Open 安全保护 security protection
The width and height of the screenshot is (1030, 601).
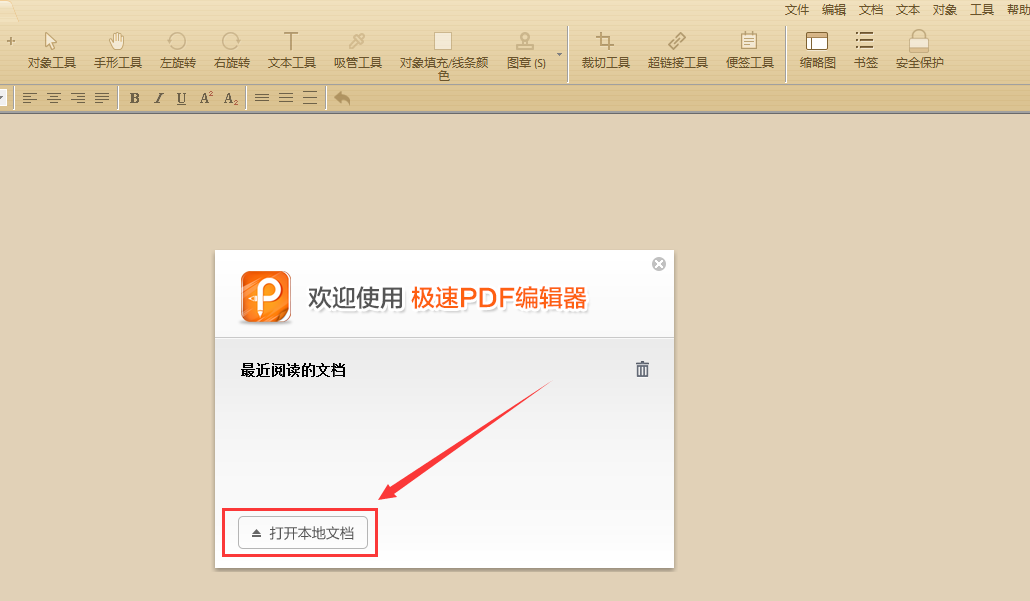pyautogui.click(x=919, y=51)
